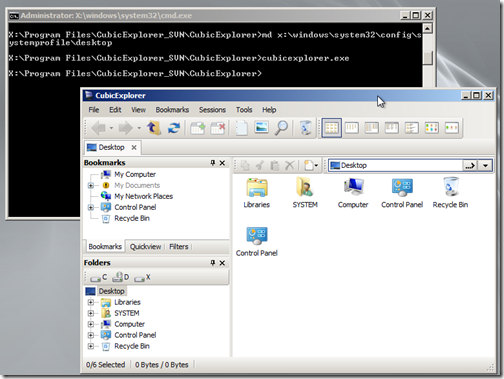Switch to the Bookmarks bottom tab
The width and height of the screenshot is (504, 379).
(x=105, y=246)
